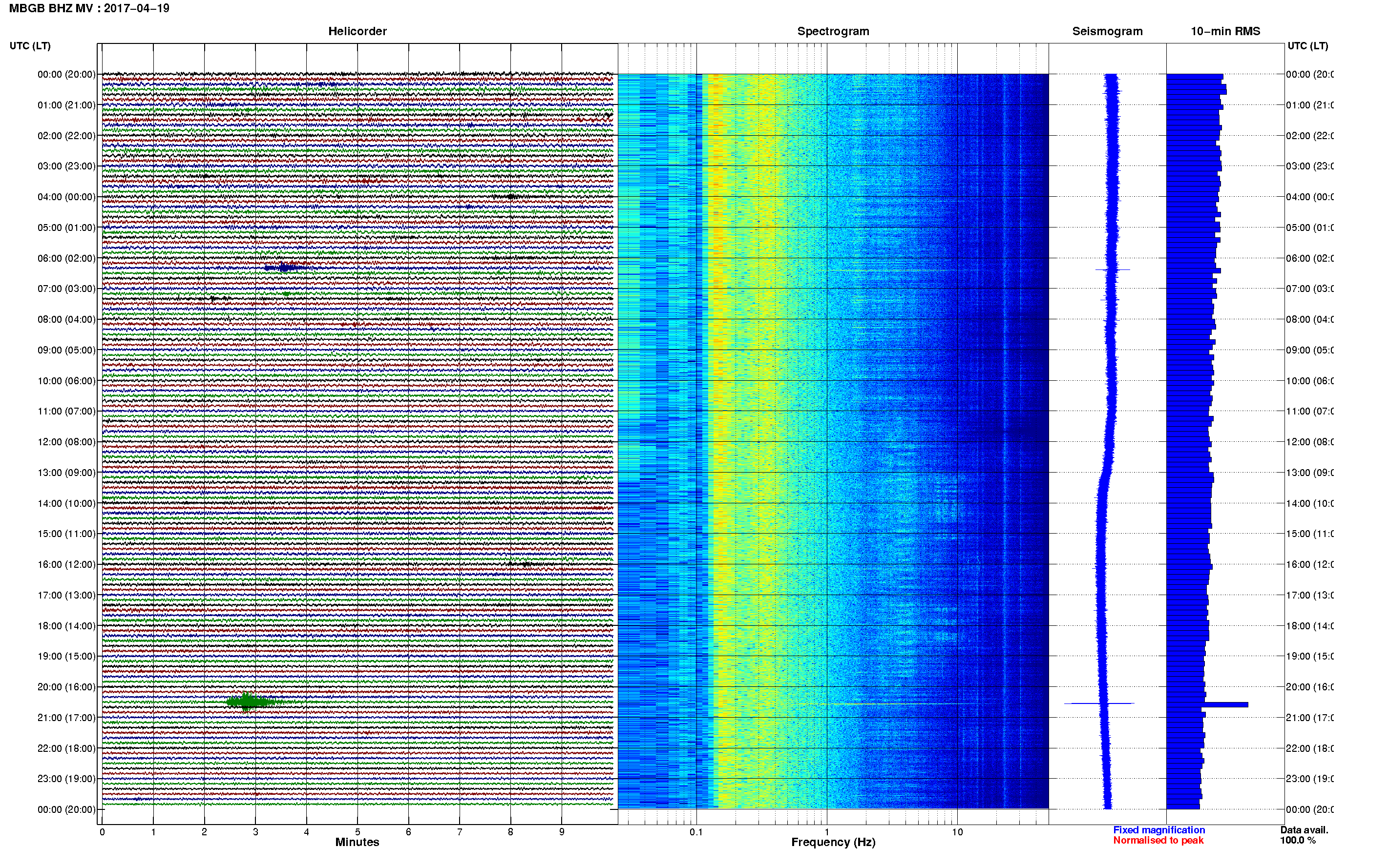Click the 'Minutes' axis title under helicorder
The width and height of the screenshot is (1389, 868).
click(x=357, y=842)
